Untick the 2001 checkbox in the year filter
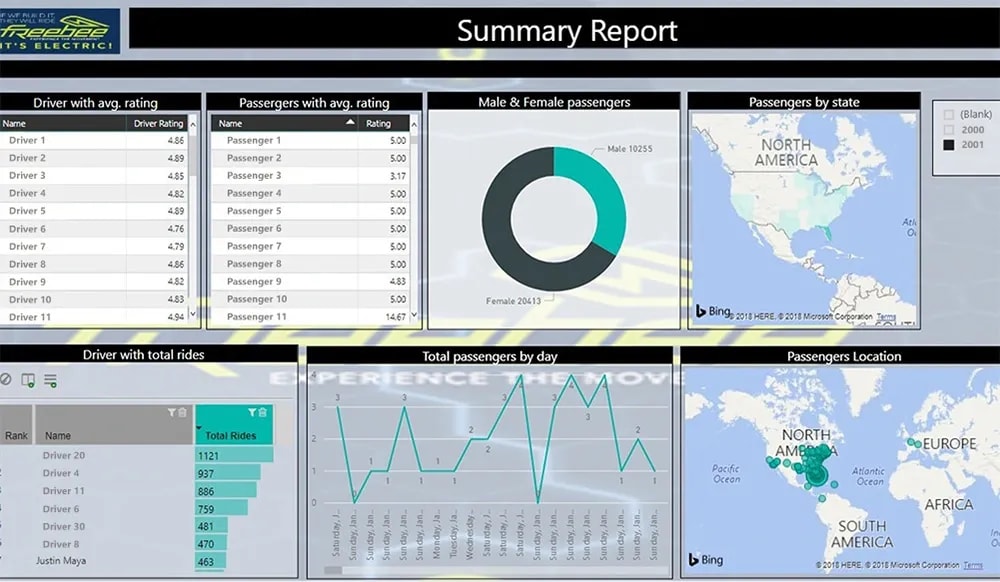This screenshot has height=582, width=1000. click(949, 145)
